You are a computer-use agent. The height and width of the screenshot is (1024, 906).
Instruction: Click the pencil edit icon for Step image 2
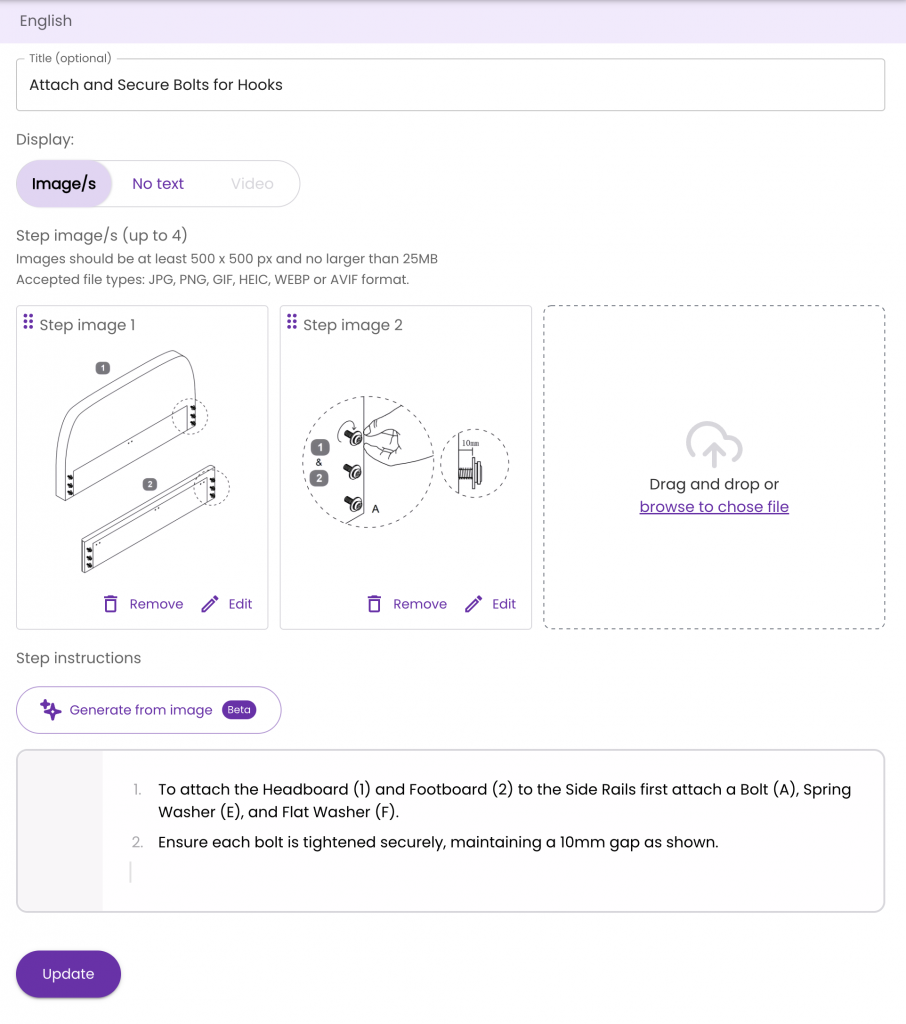pyautogui.click(x=474, y=604)
